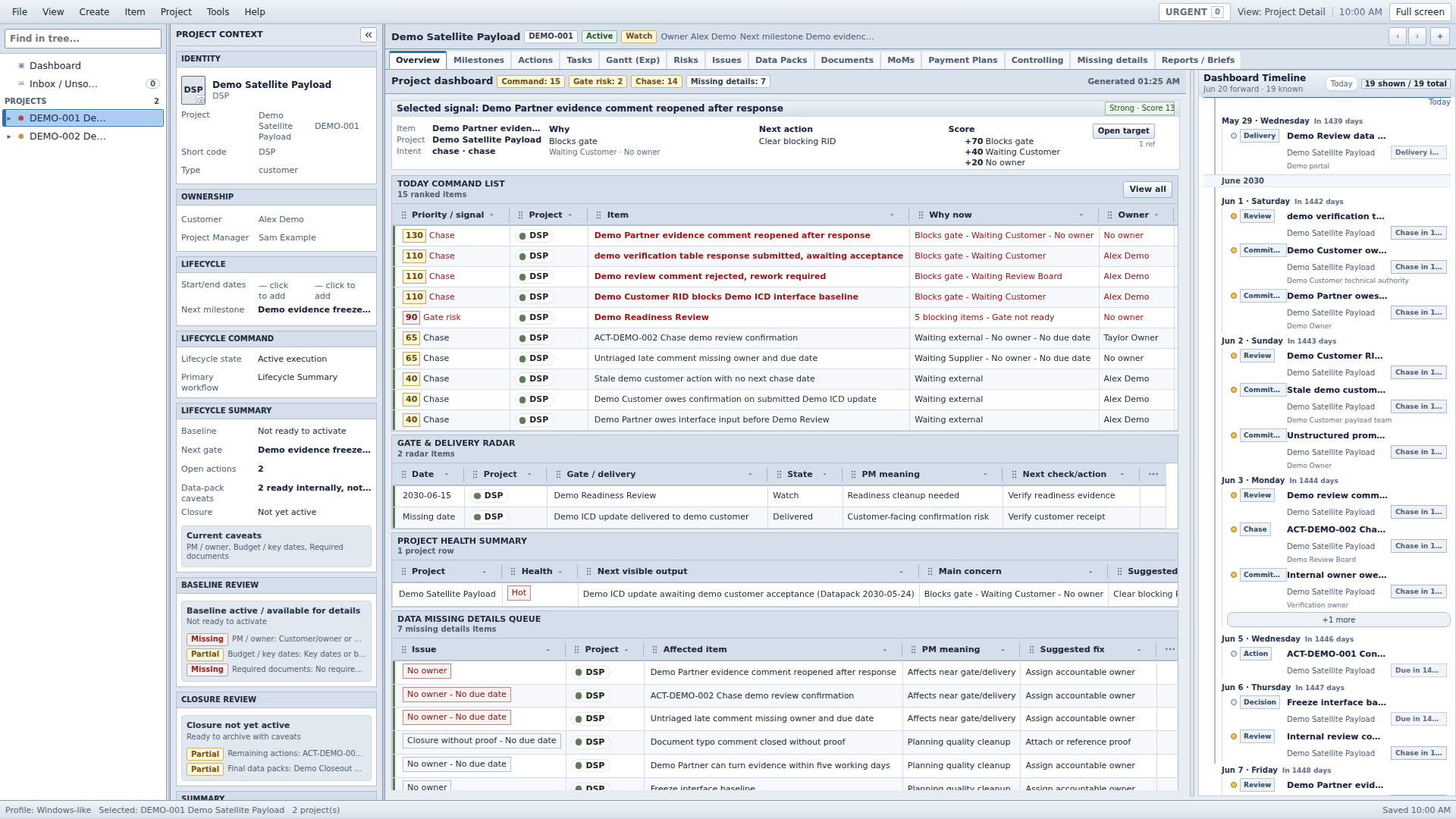Open Why now column sort menu
1456x819 pixels.
click(1081, 215)
